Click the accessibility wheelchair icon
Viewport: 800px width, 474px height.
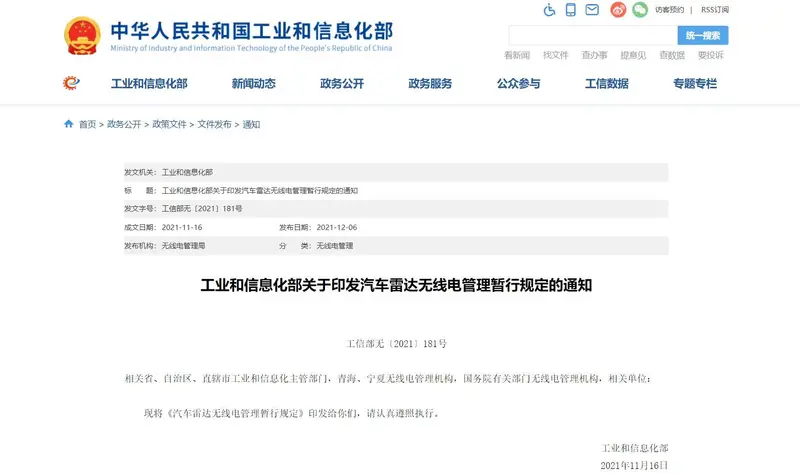[x=549, y=10]
